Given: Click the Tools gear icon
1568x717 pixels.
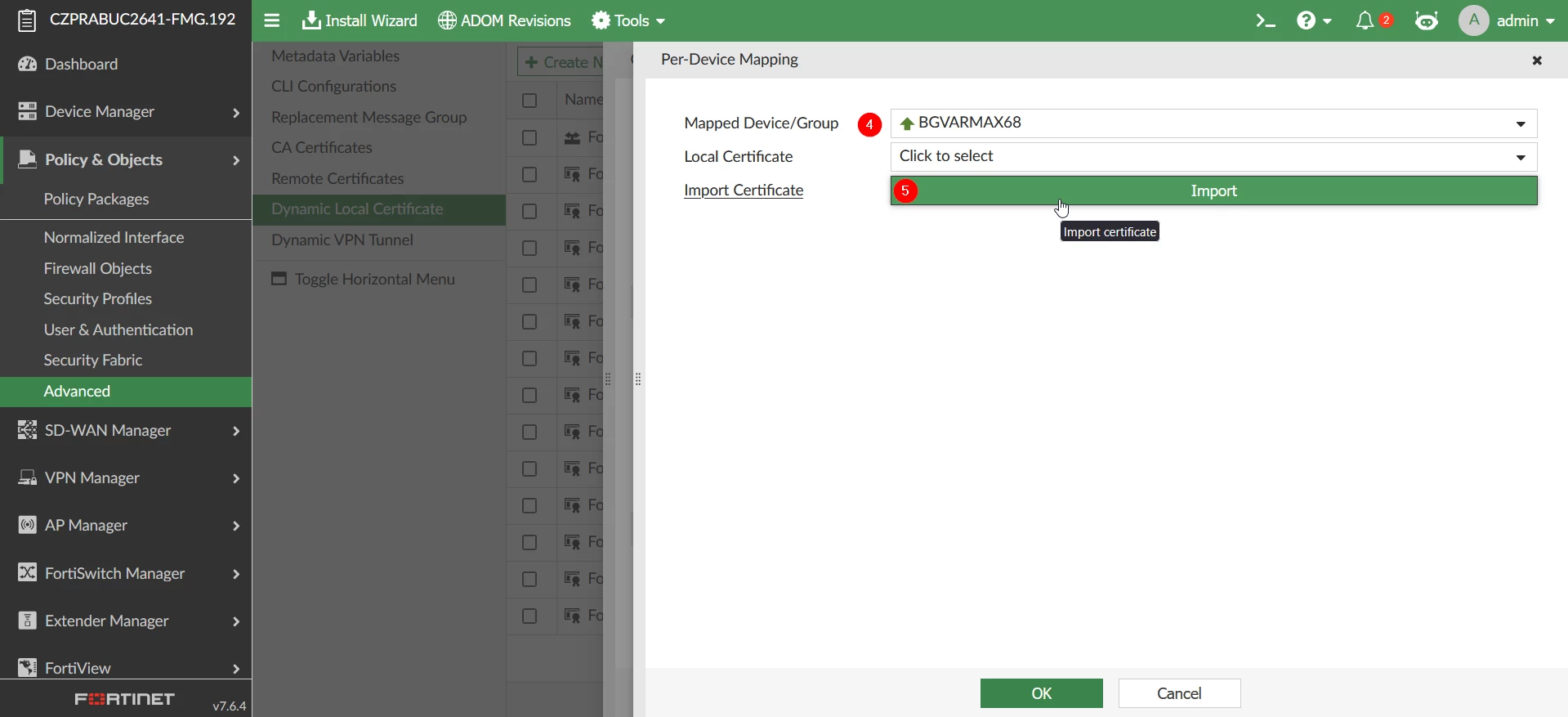Looking at the screenshot, I should (x=601, y=20).
